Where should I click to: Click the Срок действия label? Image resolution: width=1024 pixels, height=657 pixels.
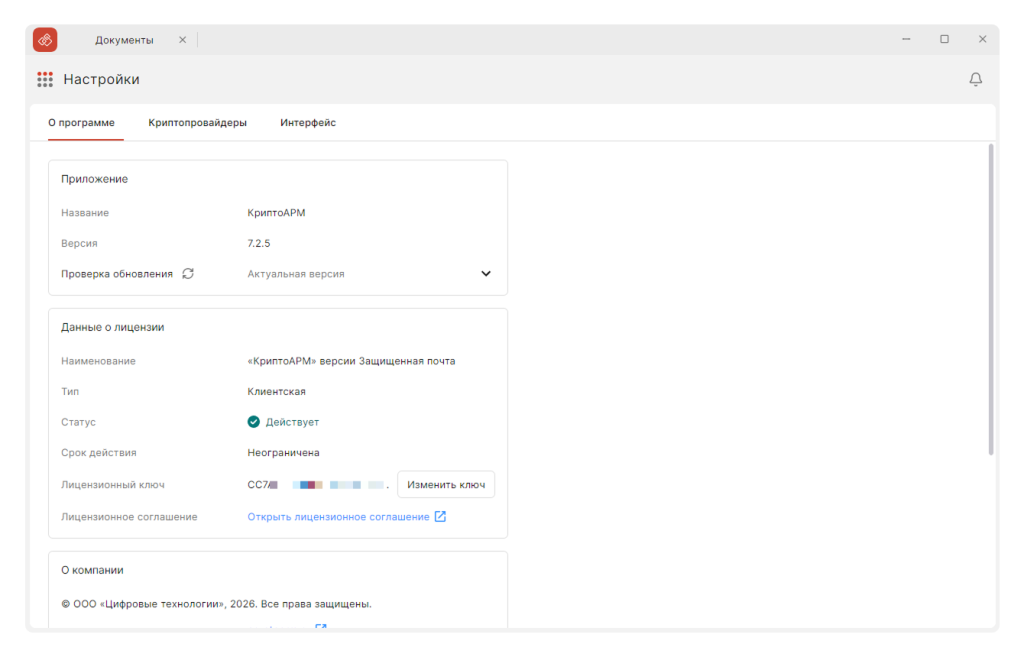coord(99,453)
